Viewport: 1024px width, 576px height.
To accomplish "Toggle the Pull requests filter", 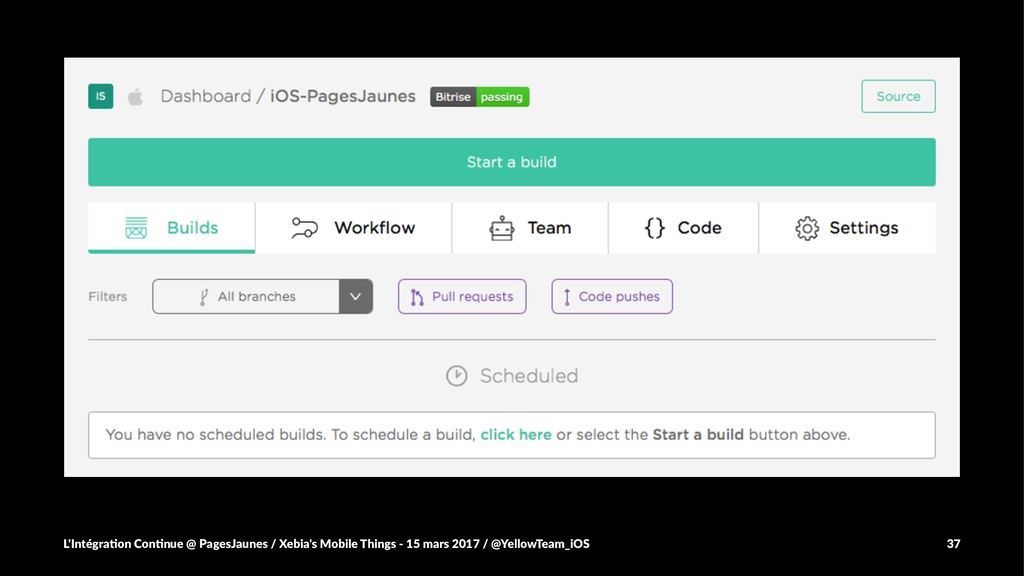I will [462, 296].
